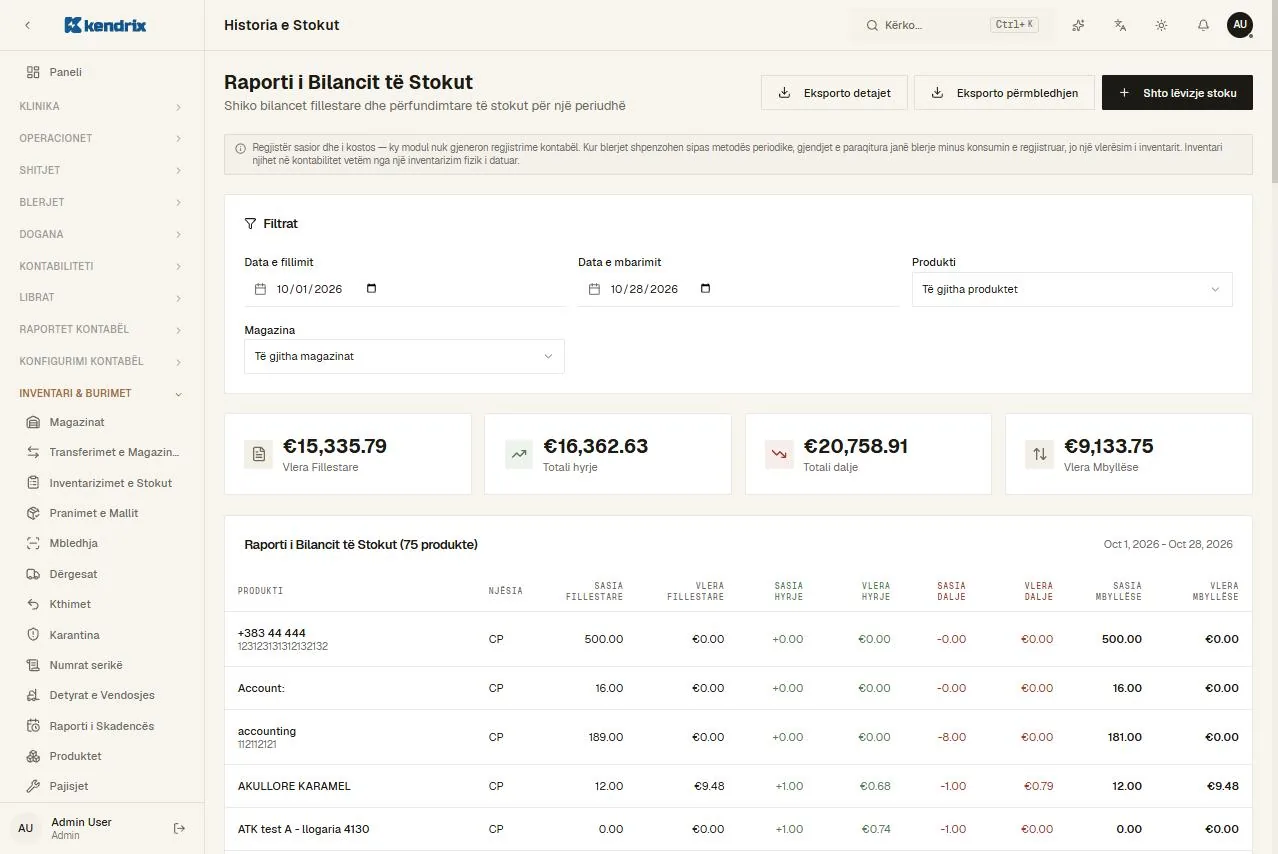This screenshot has width=1278, height=854.
Task: Open the language translation icon
Action: click(1120, 25)
